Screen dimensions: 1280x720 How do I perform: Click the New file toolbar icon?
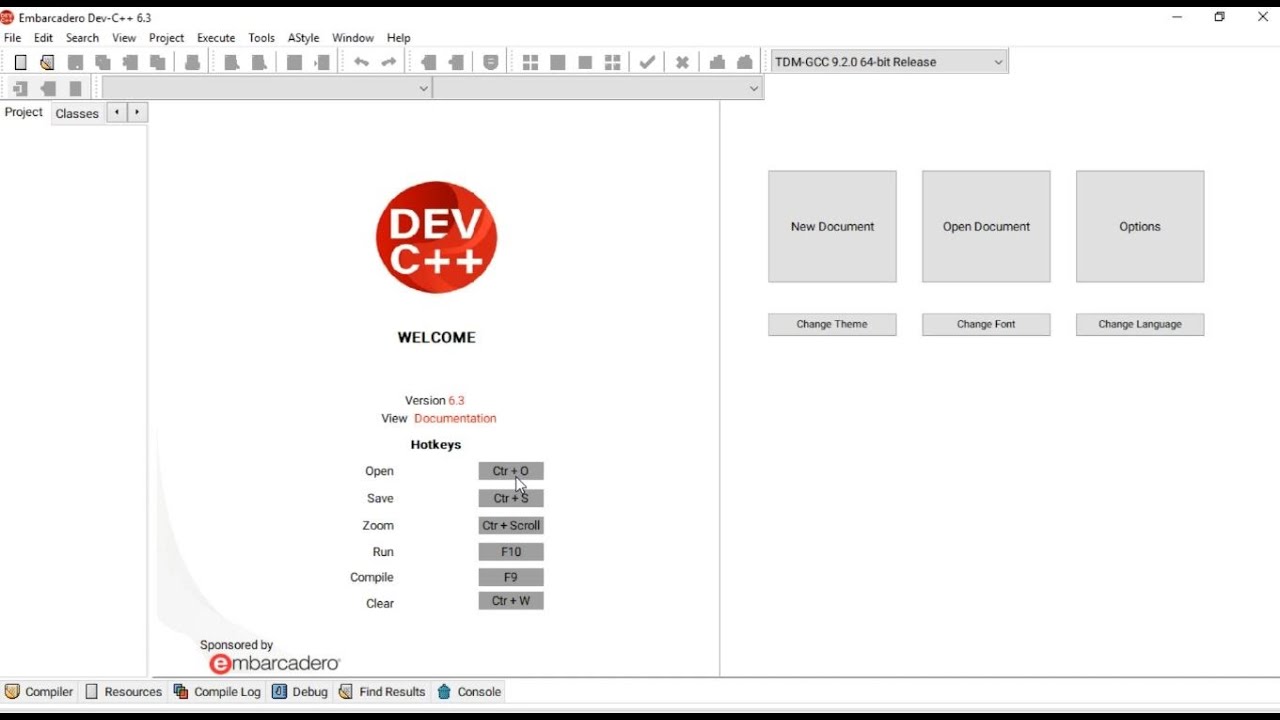tap(20, 62)
